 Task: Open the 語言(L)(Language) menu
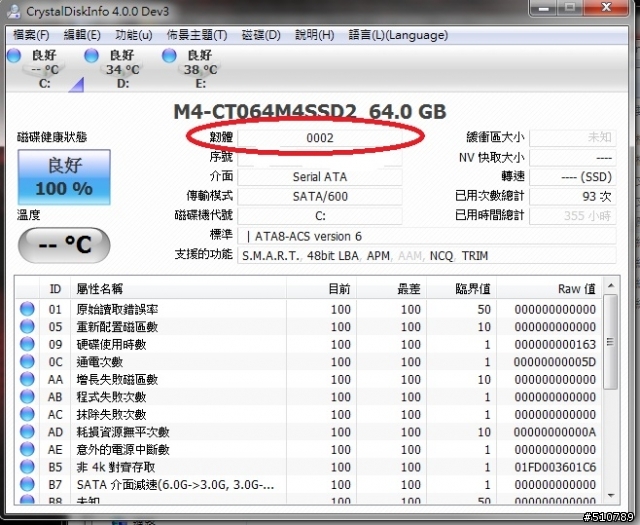click(x=398, y=35)
